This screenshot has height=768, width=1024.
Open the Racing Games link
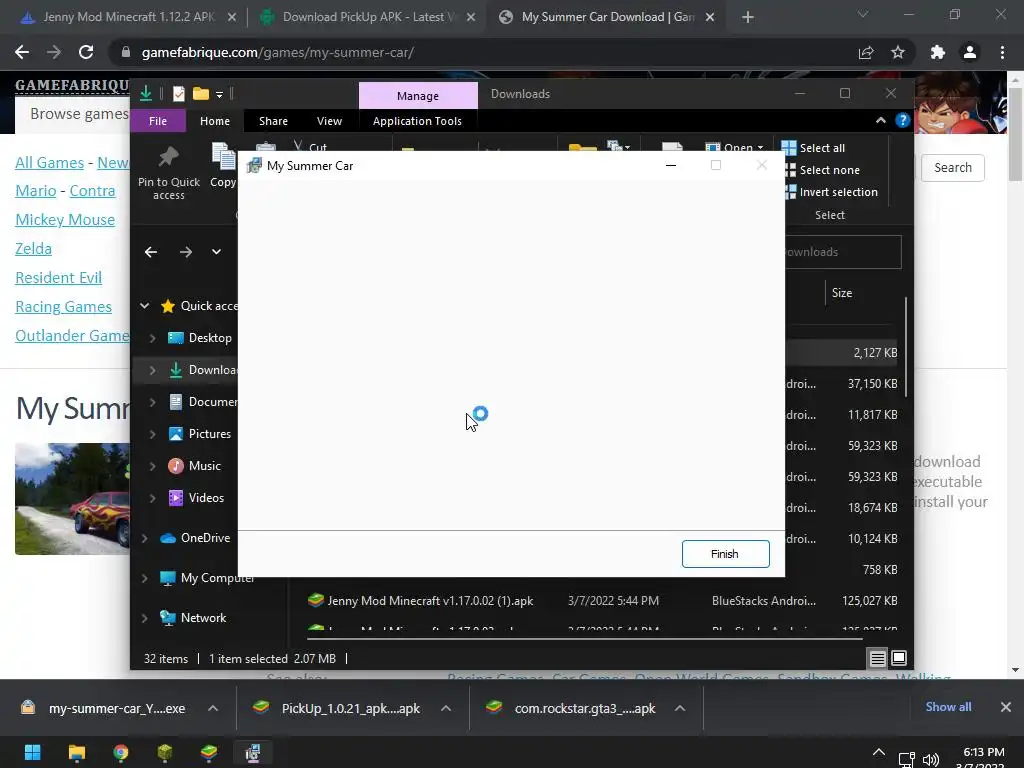63,306
